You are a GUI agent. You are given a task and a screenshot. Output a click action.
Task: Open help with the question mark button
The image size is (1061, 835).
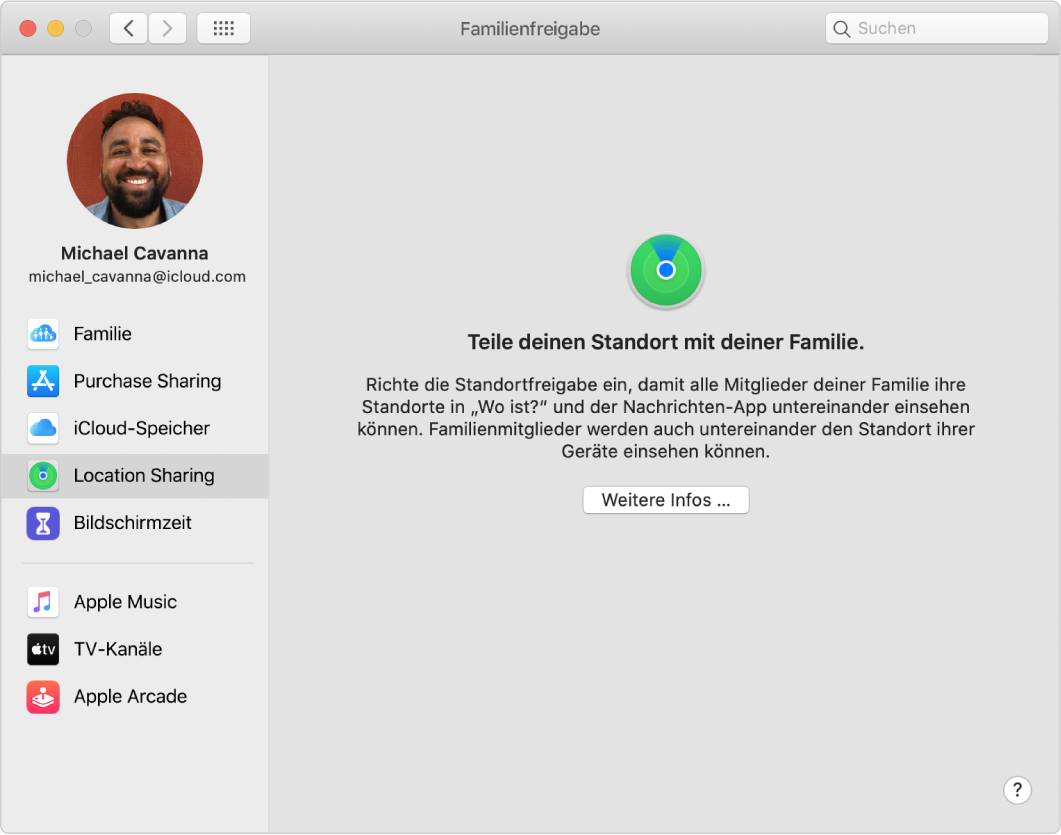coord(1017,790)
